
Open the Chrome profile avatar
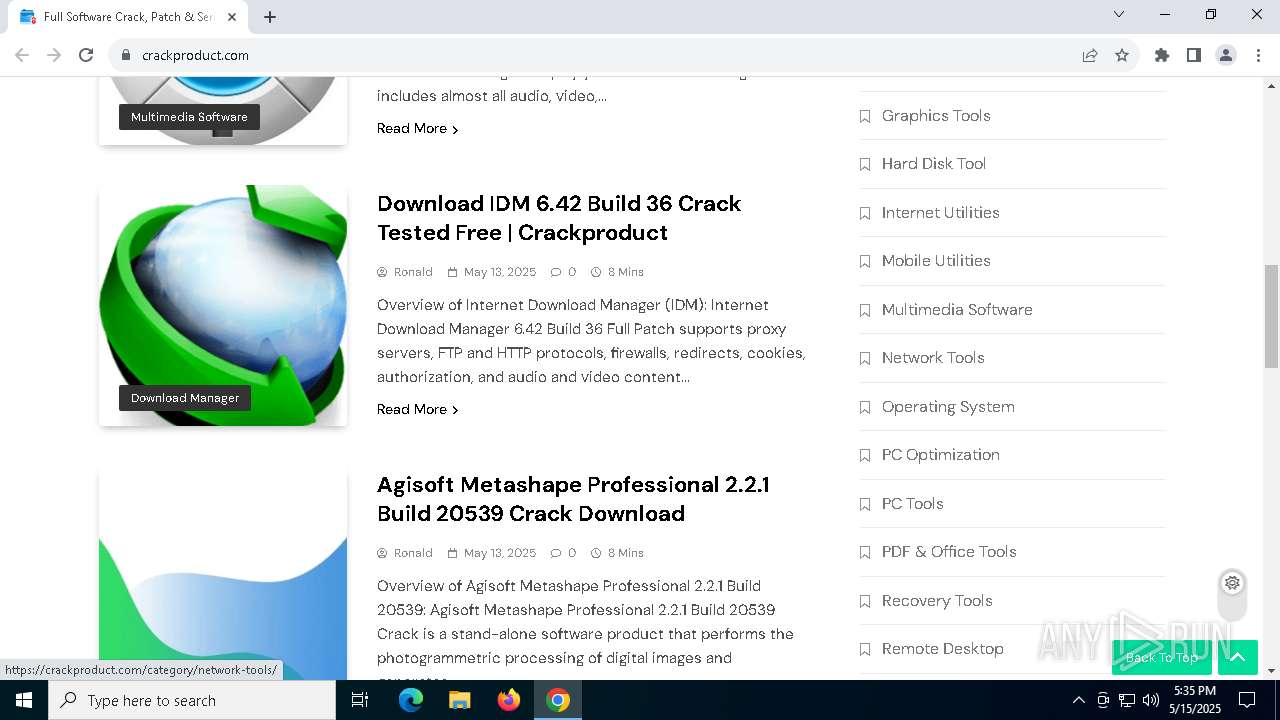pyautogui.click(x=1226, y=55)
